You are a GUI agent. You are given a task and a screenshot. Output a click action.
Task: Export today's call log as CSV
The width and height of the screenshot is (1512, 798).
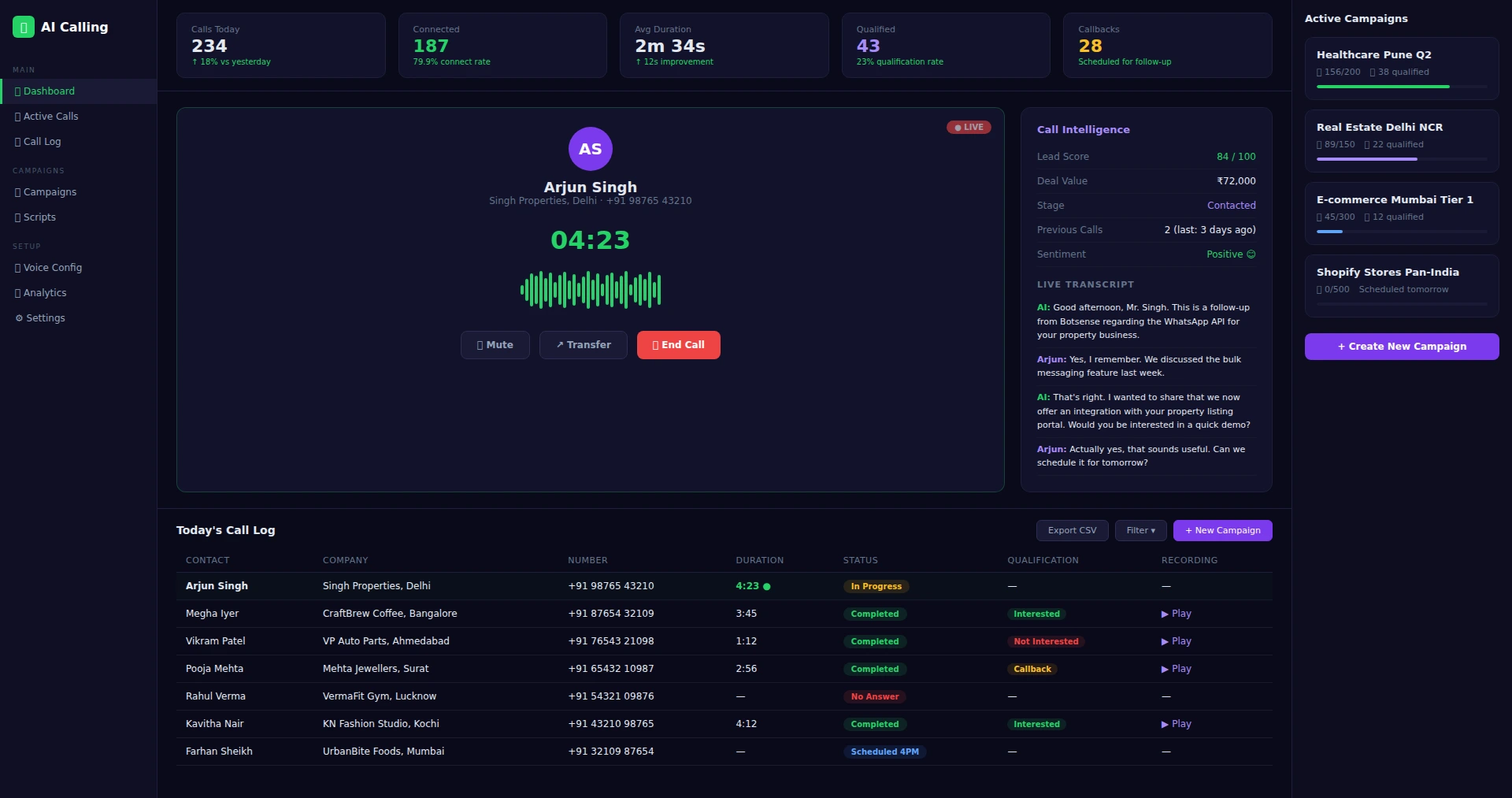pos(1072,530)
